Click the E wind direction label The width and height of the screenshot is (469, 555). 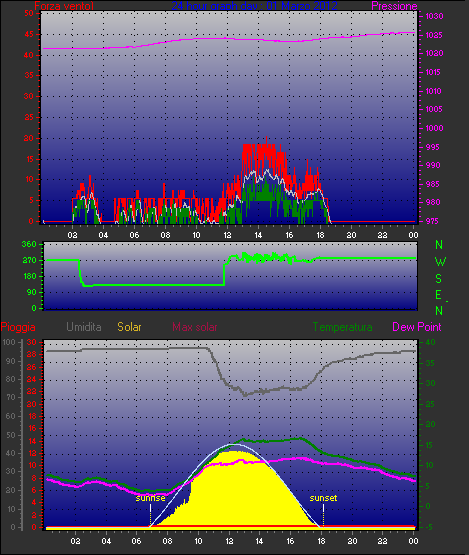(439, 294)
